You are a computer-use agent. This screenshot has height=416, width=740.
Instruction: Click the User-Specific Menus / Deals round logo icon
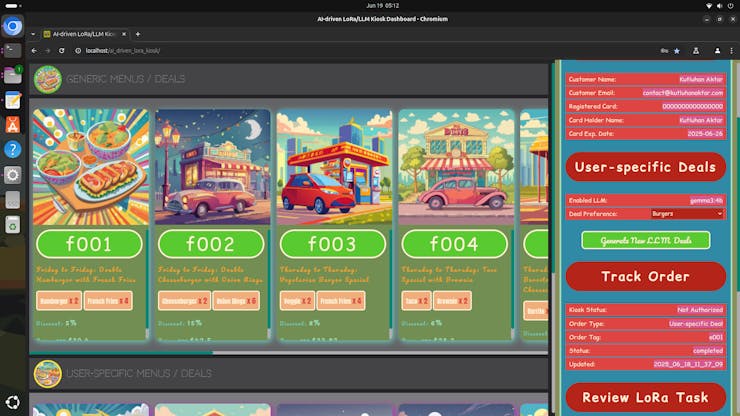48,374
